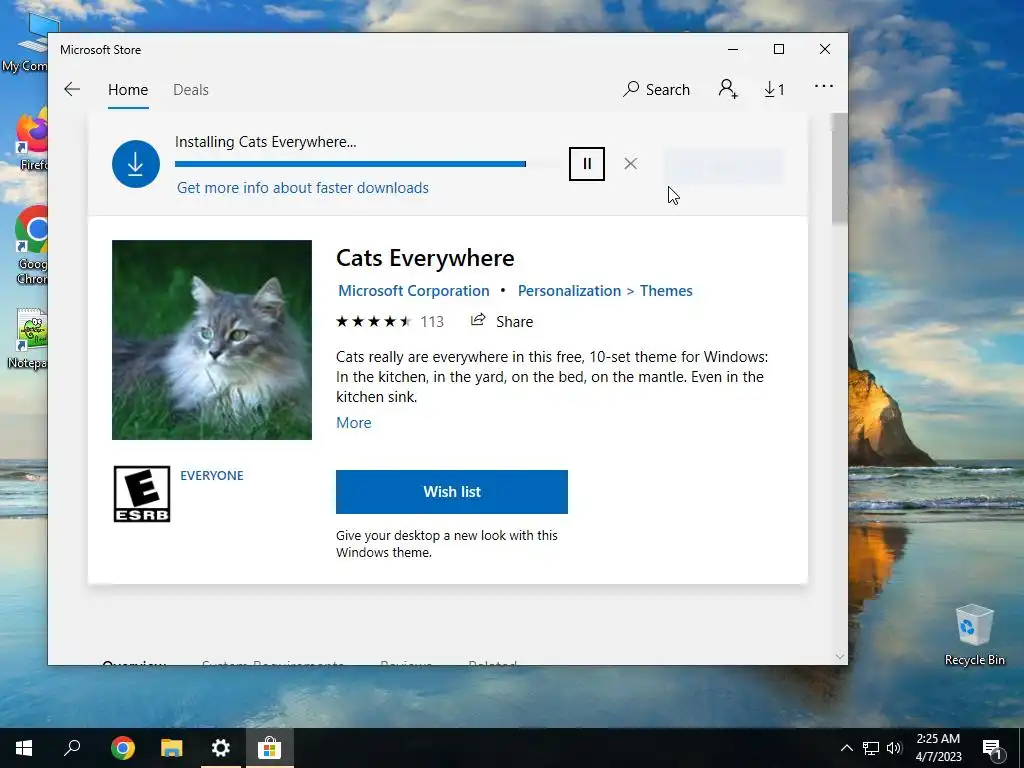Click 'Give your desktop a new look' text
This screenshot has height=768, width=1024.
tap(447, 543)
